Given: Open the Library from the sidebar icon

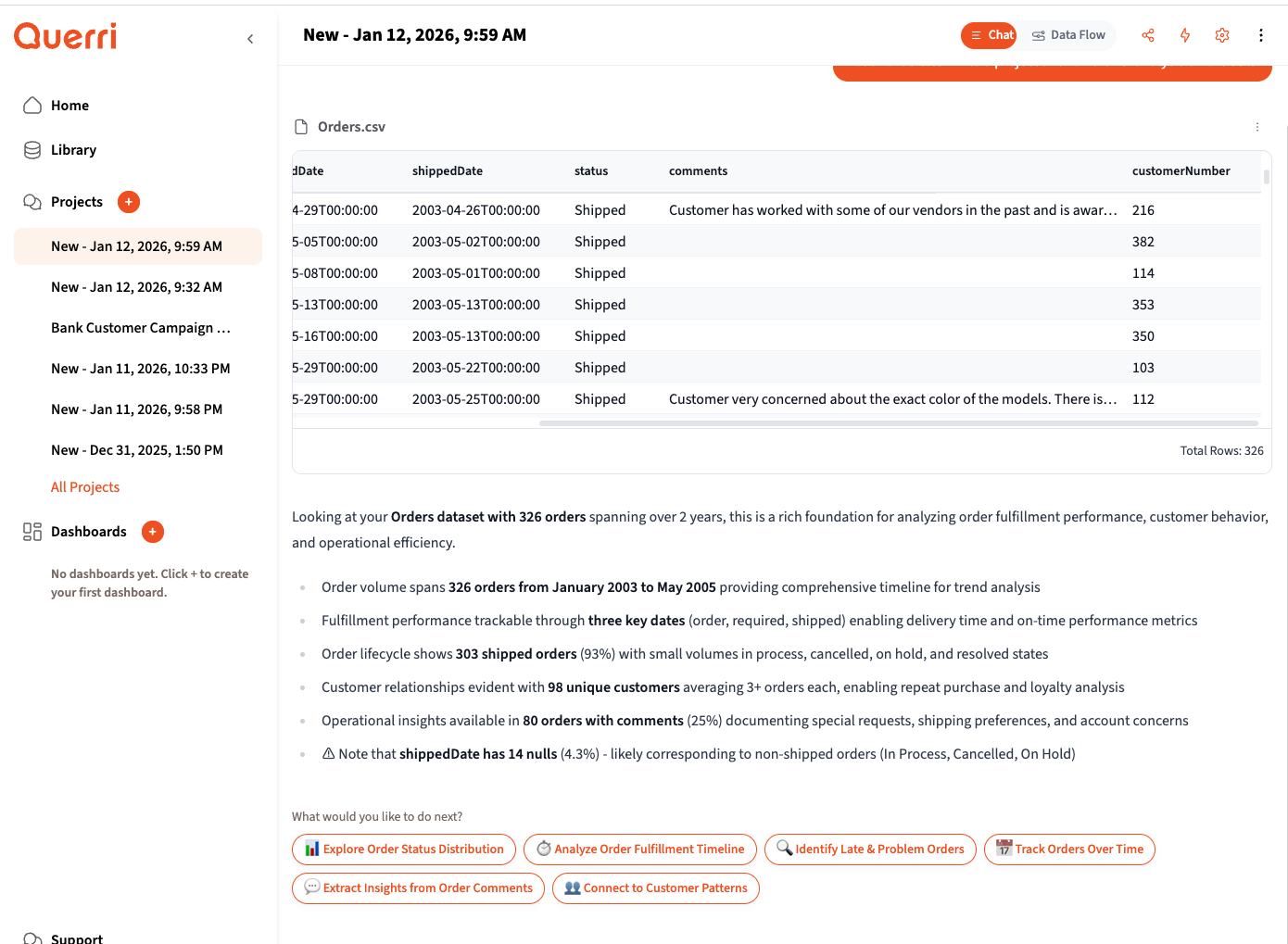Looking at the screenshot, I should click(32, 149).
